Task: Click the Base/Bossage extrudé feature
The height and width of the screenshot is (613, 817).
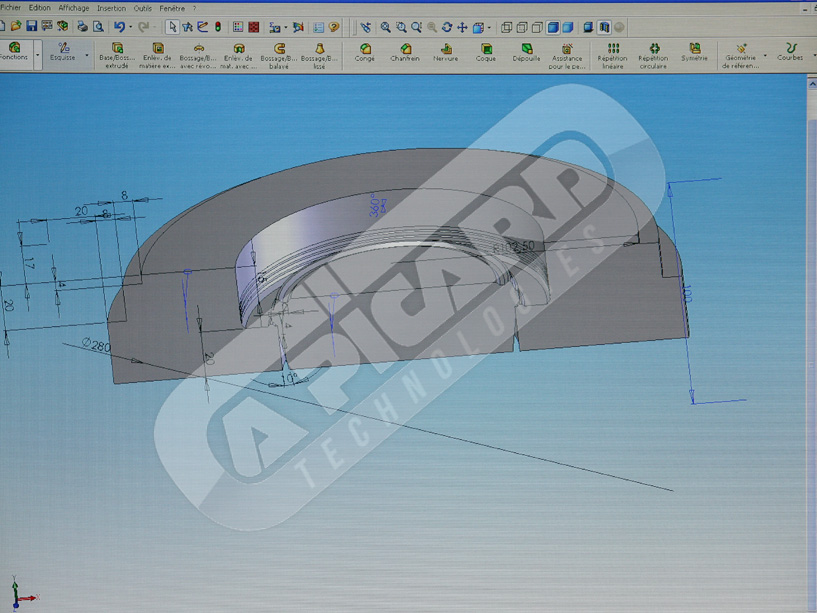Action: pyautogui.click(x=117, y=56)
